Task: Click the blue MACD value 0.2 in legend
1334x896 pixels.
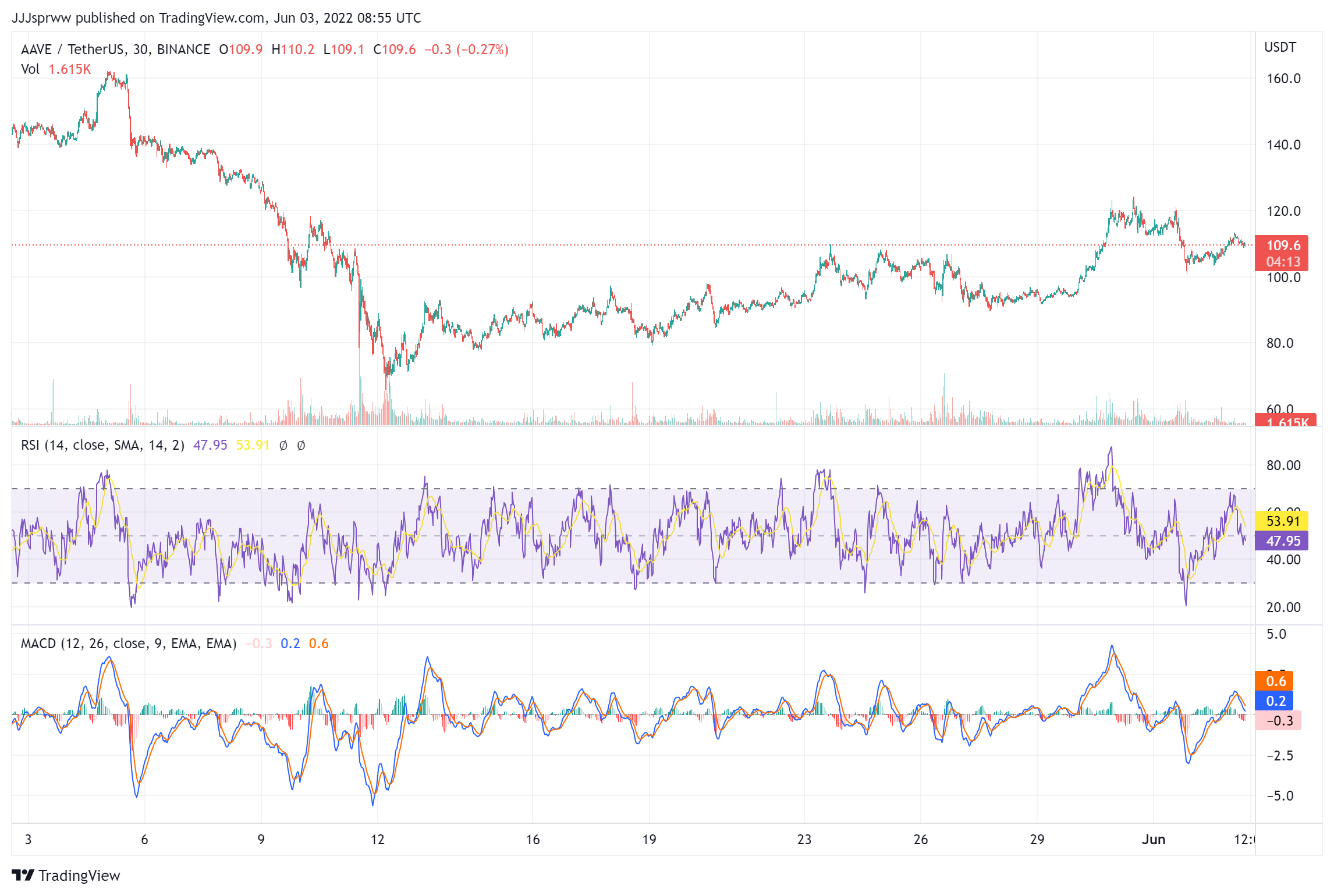Action: [x=290, y=643]
